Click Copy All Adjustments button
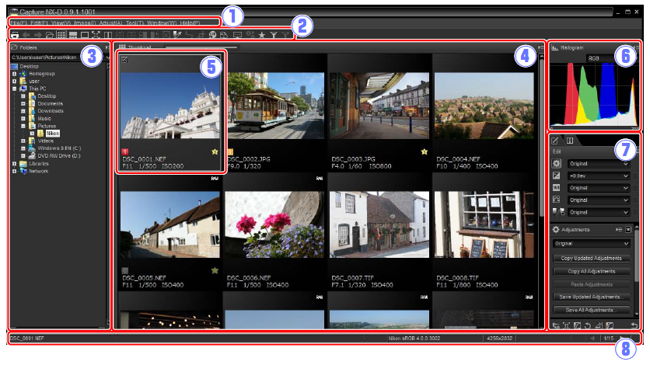650x365 pixels. coord(591,271)
